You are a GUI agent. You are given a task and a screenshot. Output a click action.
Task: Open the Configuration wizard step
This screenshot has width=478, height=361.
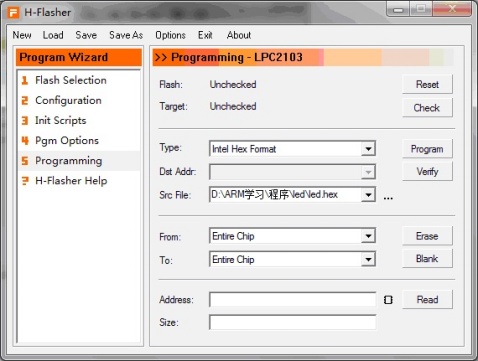tap(79, 100)
